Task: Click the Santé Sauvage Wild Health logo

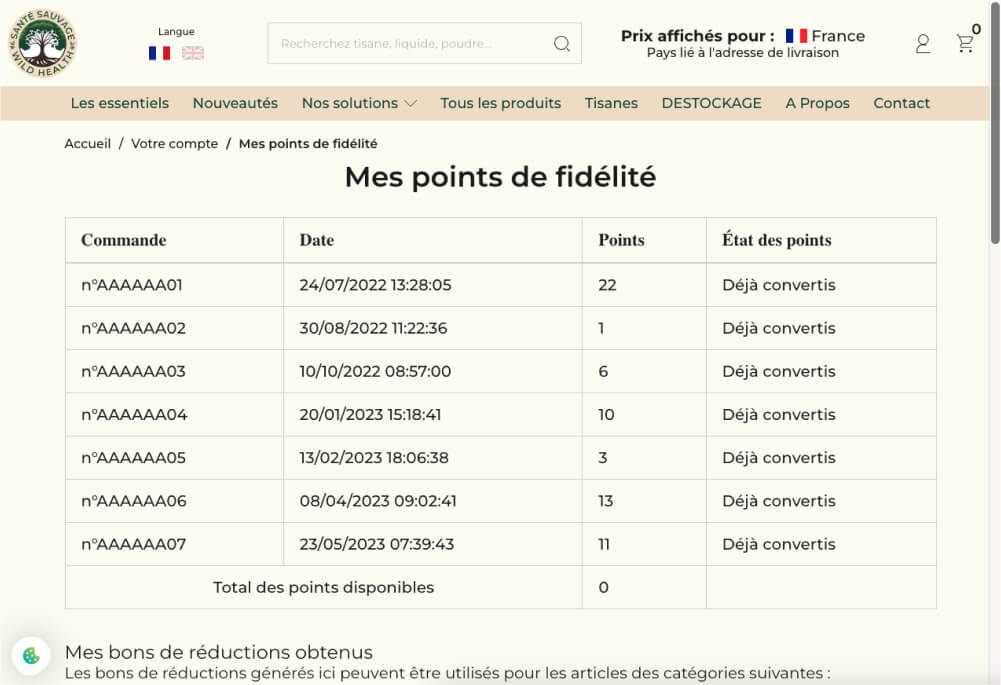Action: [x=42, y=43]
